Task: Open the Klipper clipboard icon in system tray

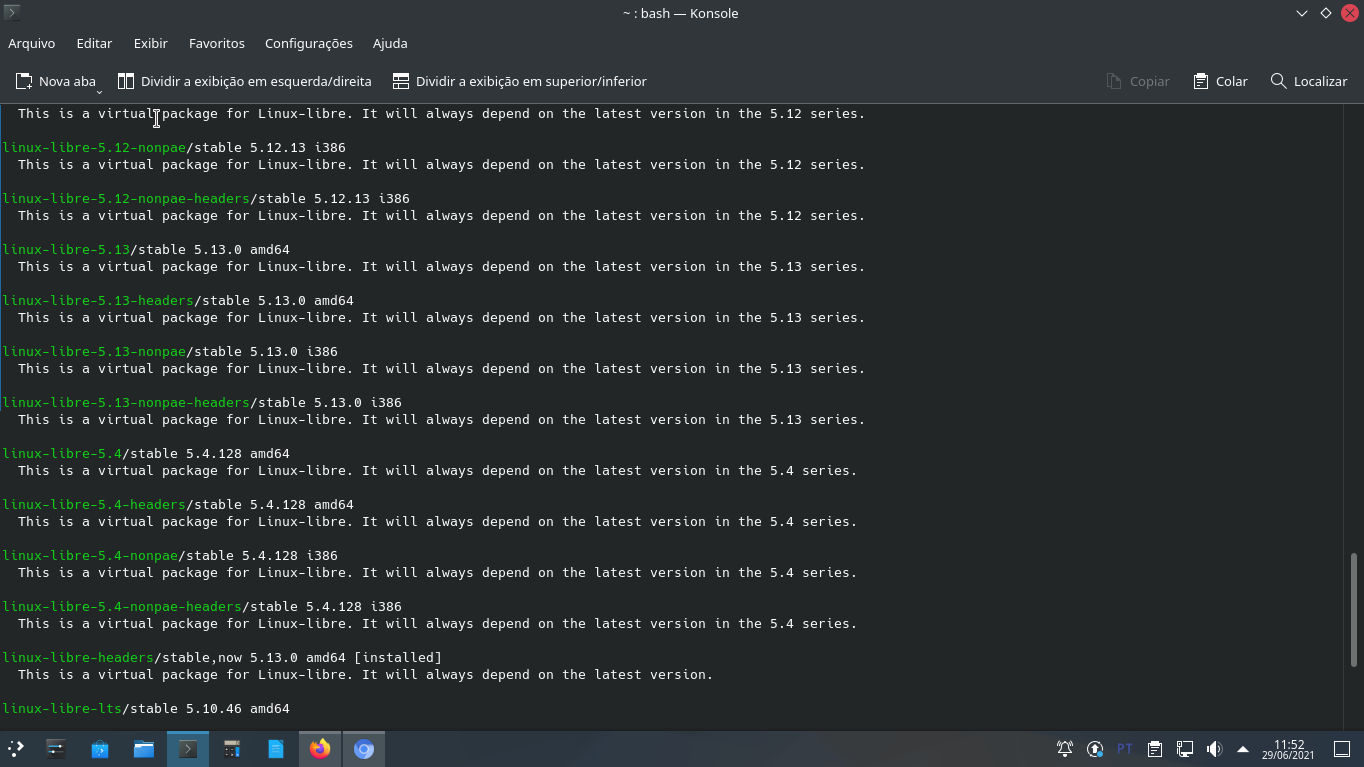Action: [x=1154, y=748]
